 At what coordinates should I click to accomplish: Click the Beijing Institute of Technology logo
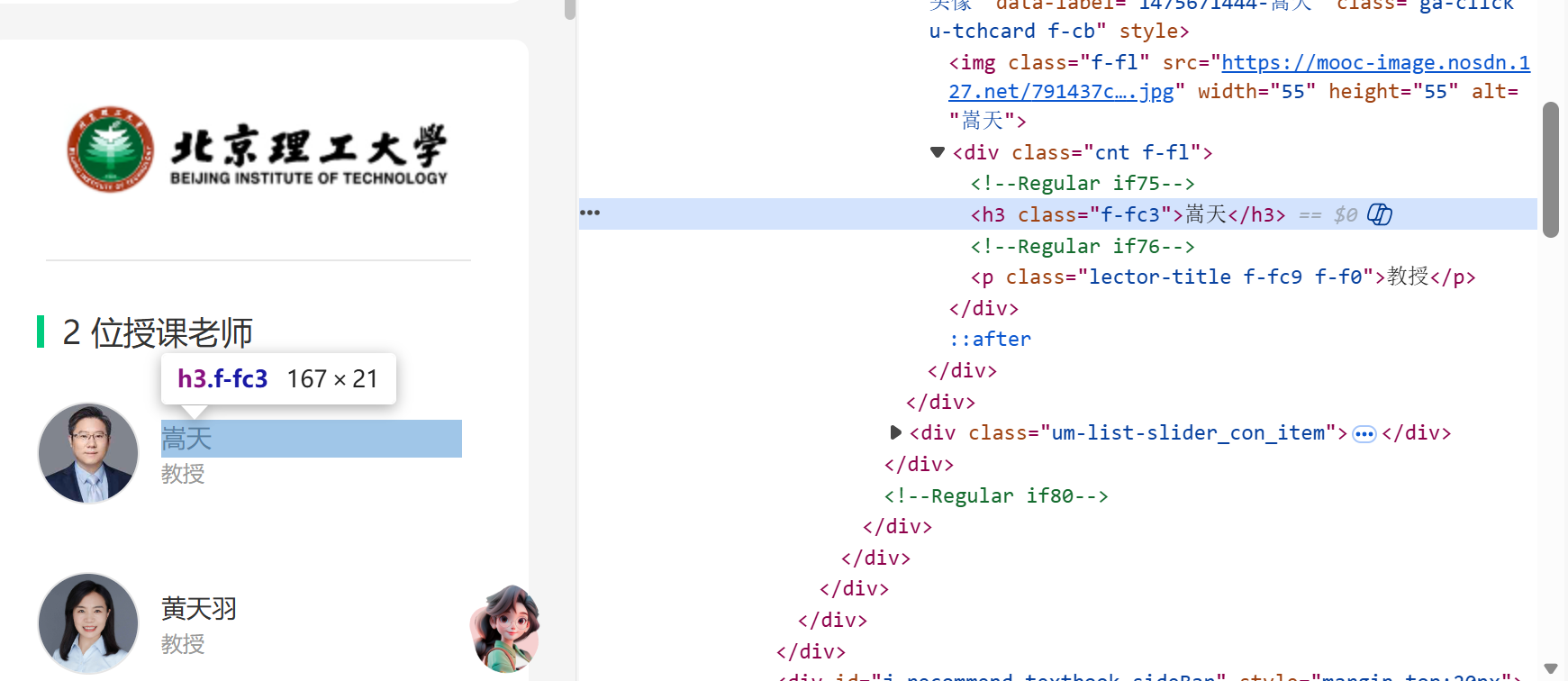[x=258, y=150]
